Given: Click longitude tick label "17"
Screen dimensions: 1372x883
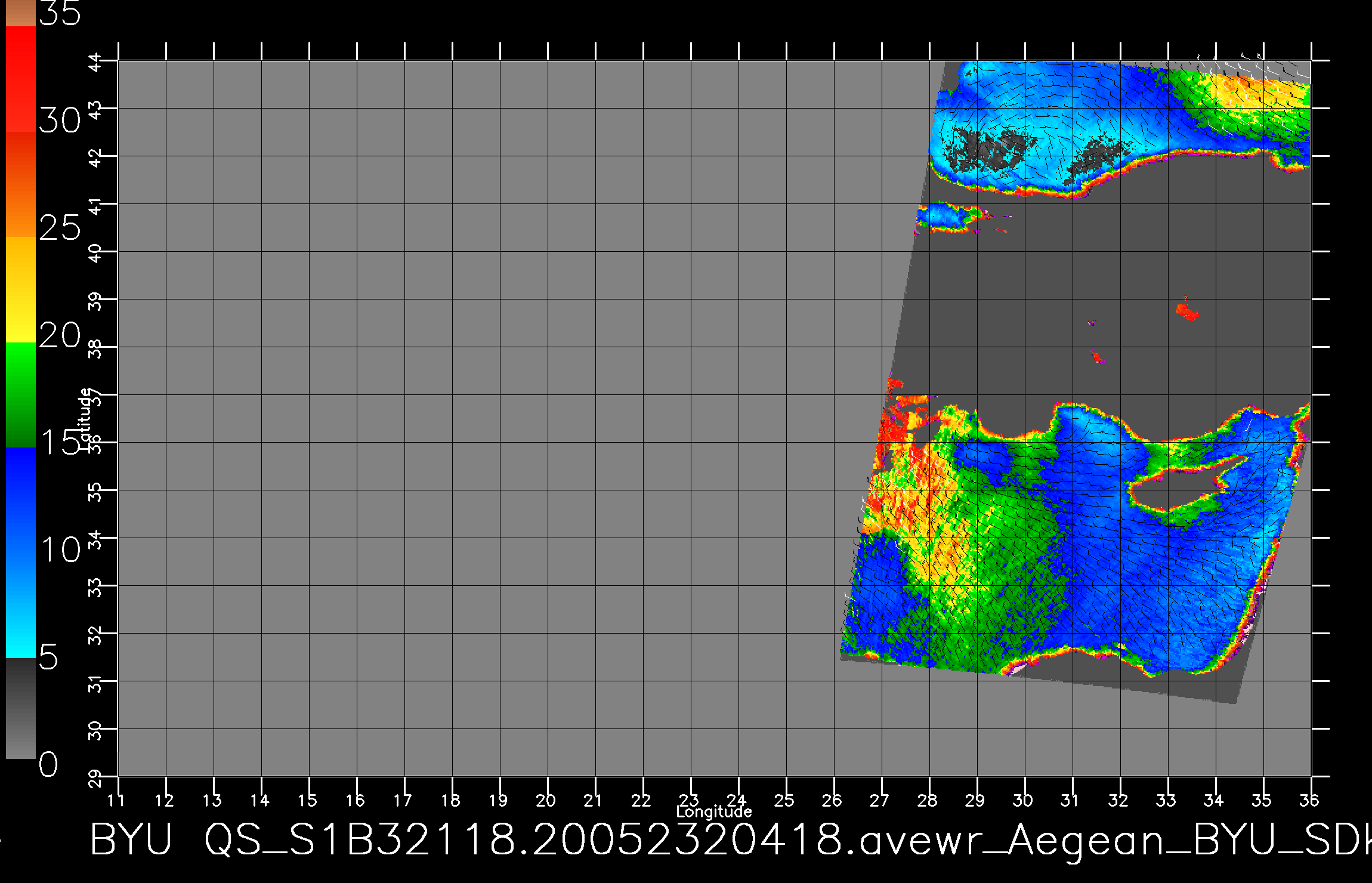Looking at the screenshot, I should click(x=403, y=800).
